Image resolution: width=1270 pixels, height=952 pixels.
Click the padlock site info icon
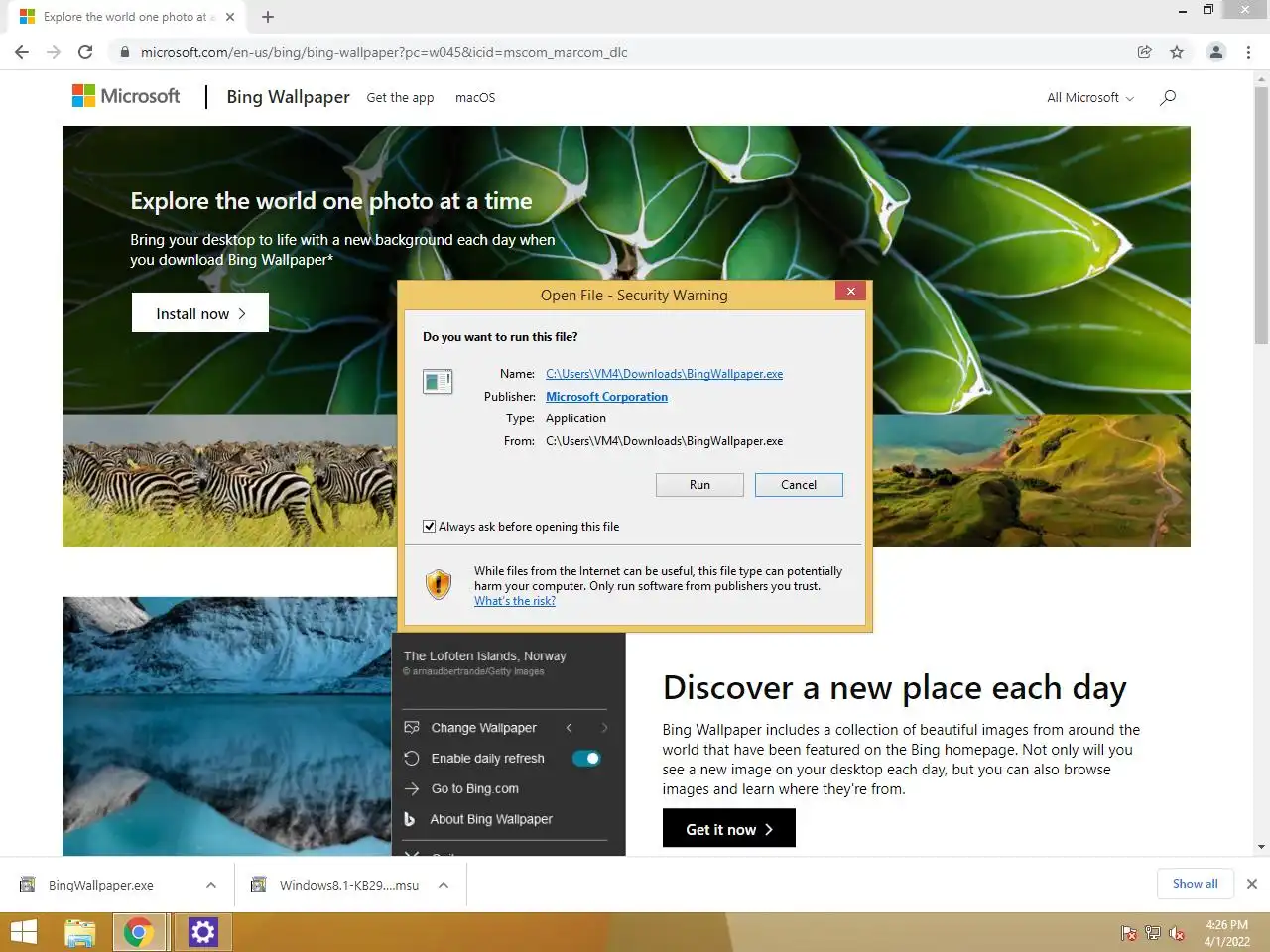point(125,52)
